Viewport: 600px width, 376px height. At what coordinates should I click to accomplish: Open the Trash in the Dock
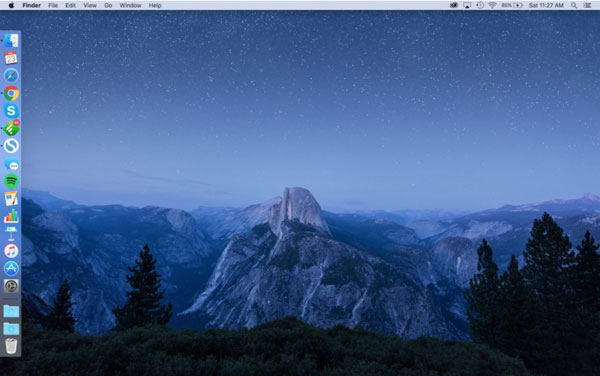coord(11,346)
